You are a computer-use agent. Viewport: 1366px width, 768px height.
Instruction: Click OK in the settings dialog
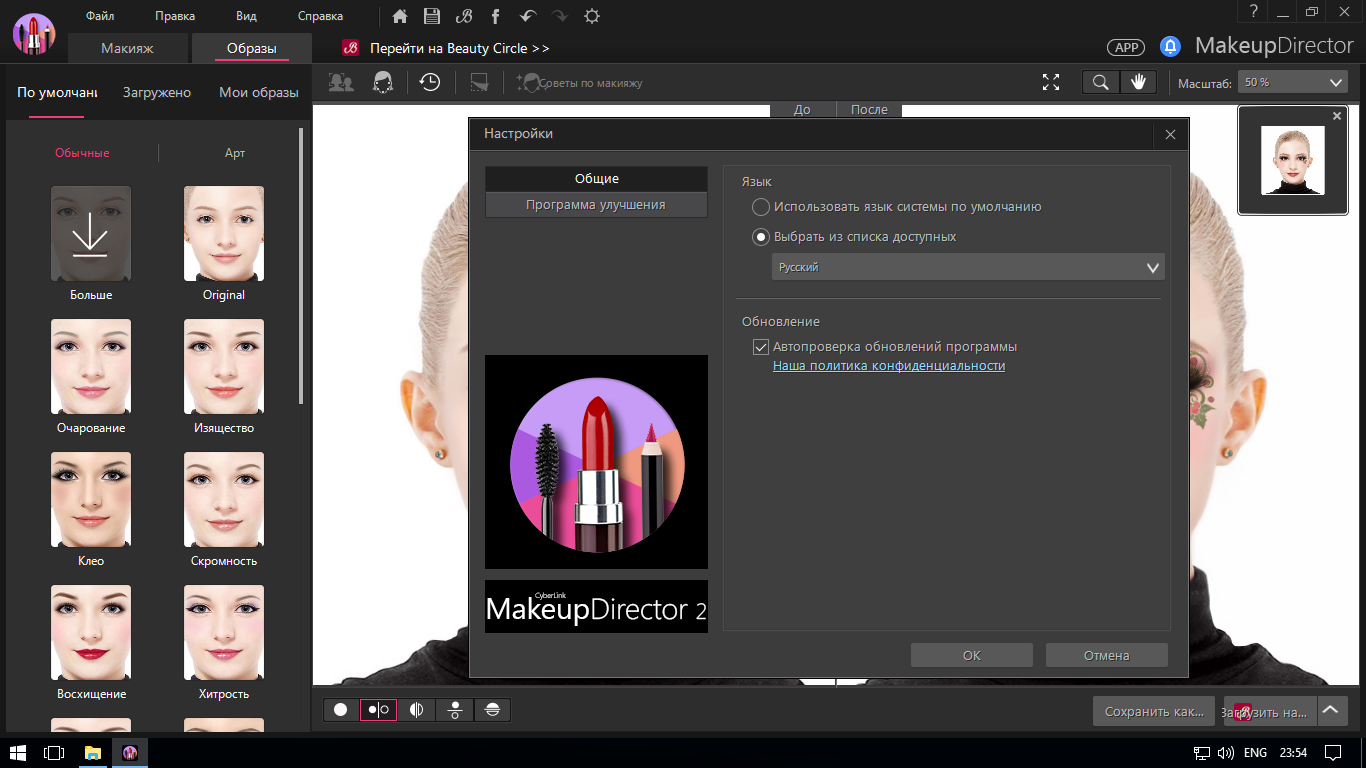(x=972, y=655)
